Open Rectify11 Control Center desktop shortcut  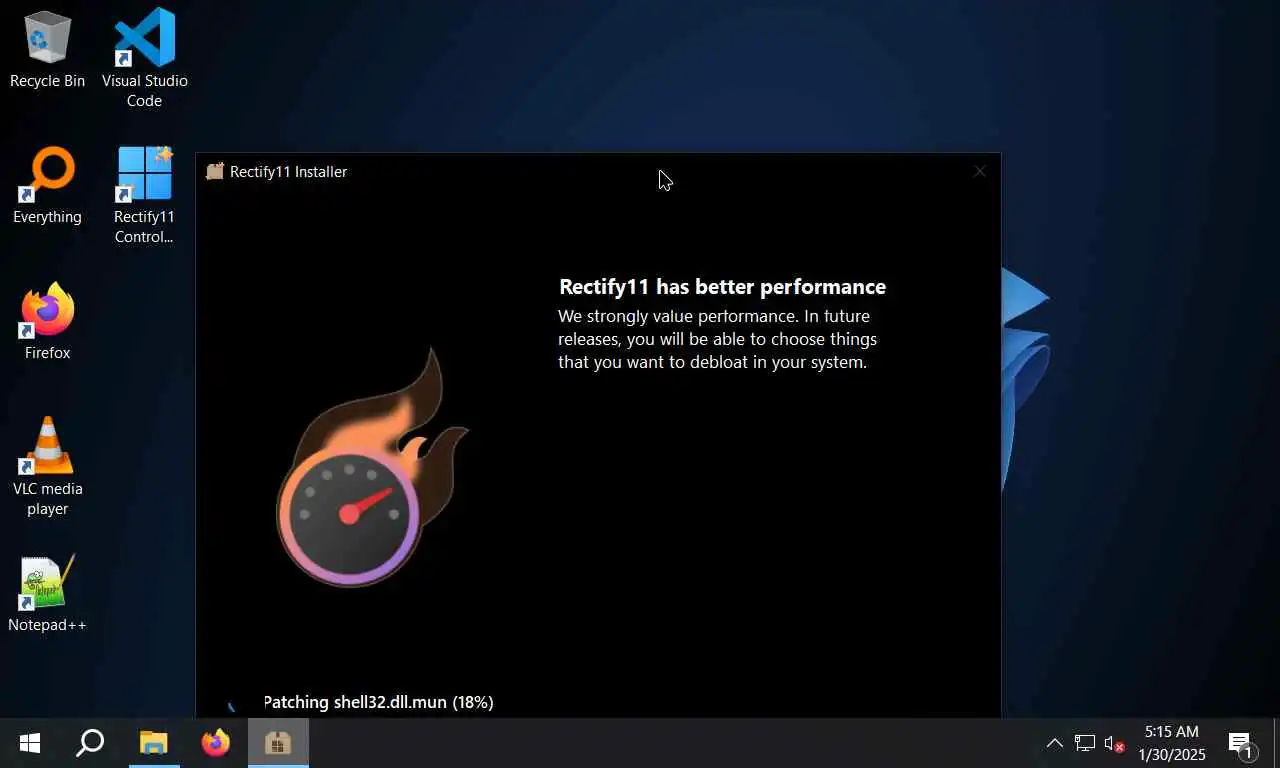click(144, 196)
